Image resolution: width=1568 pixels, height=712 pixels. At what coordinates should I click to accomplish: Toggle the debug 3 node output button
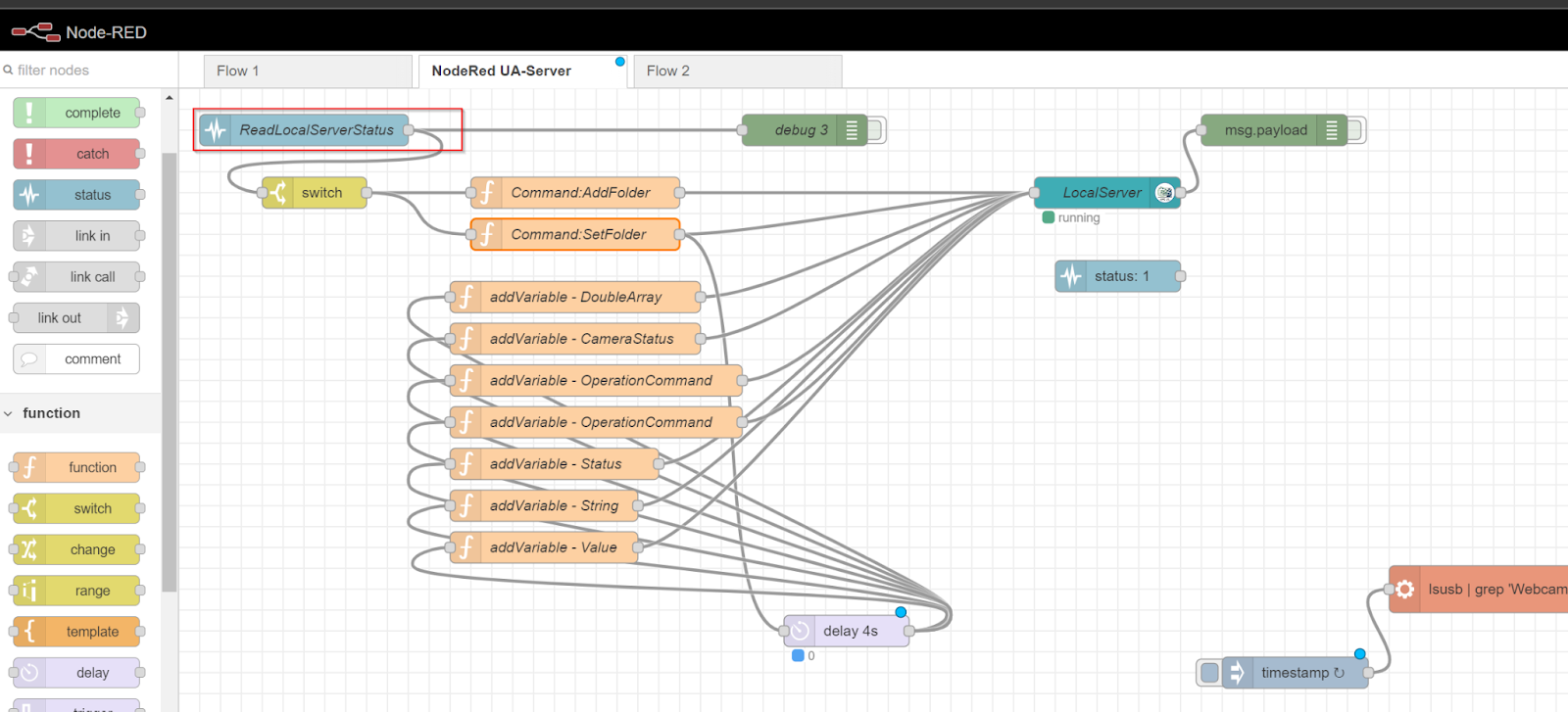tap(876, 130)
